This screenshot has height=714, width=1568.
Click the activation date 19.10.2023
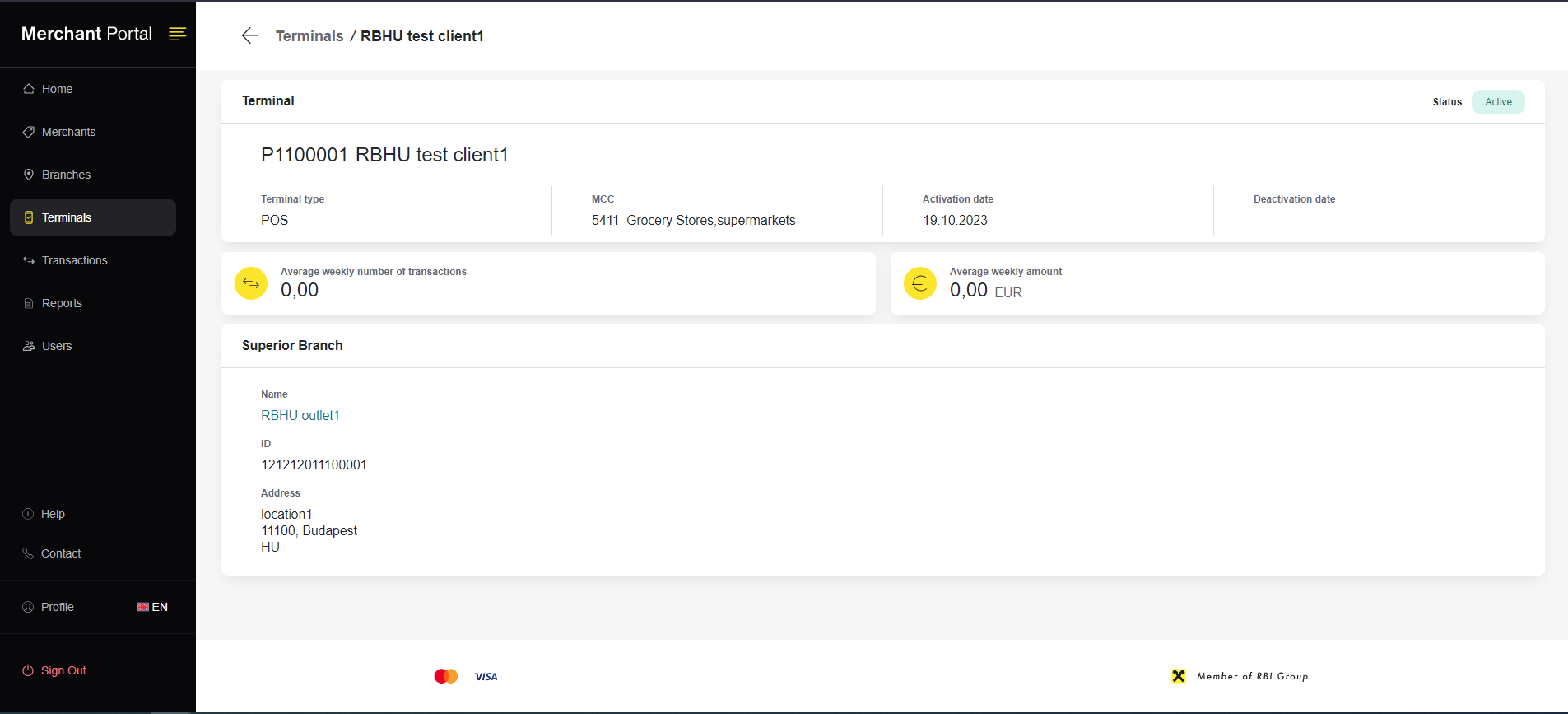click(955, 220)
